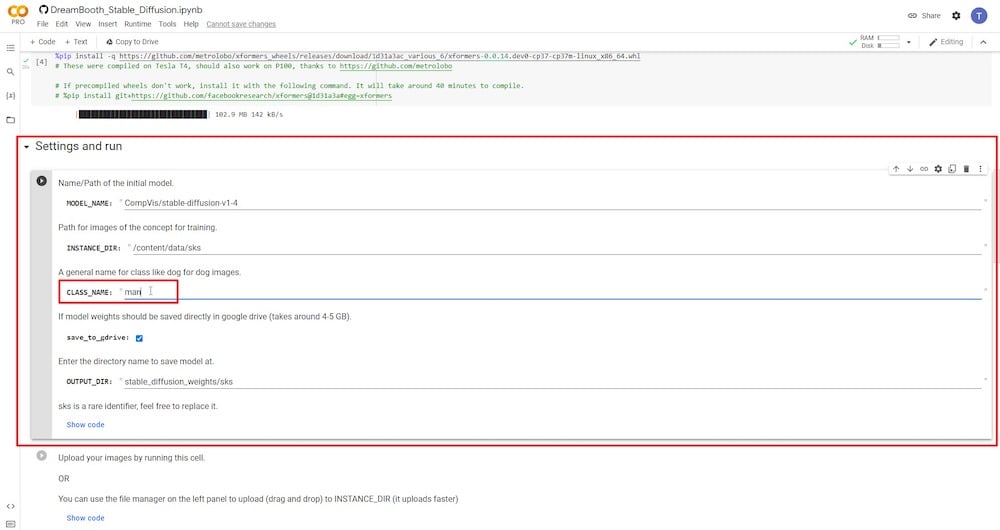The height and width of the screenshot is (530, 1000).
Task: Open more cell actions menu
Action: [980, 169]
